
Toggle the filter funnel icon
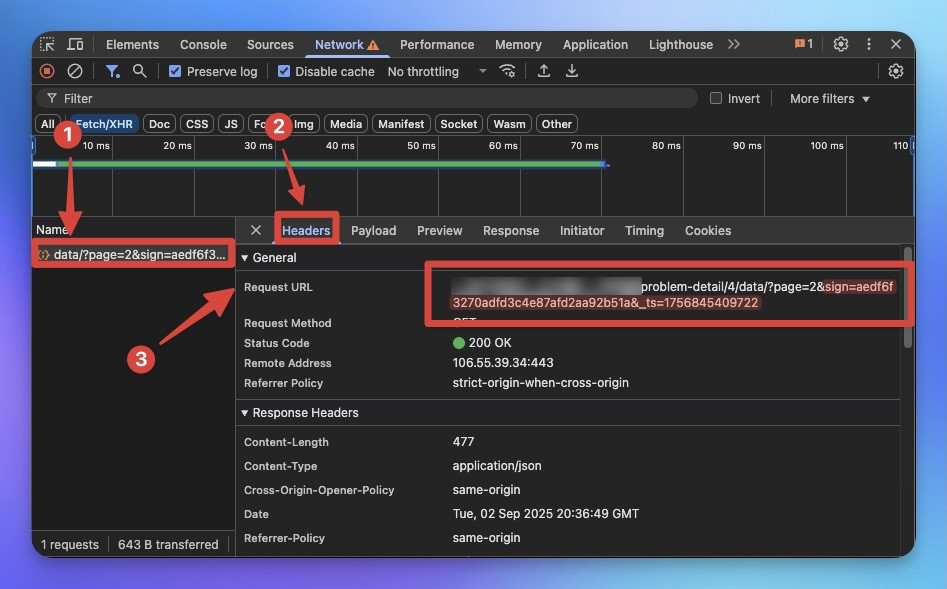click(112, 71)
